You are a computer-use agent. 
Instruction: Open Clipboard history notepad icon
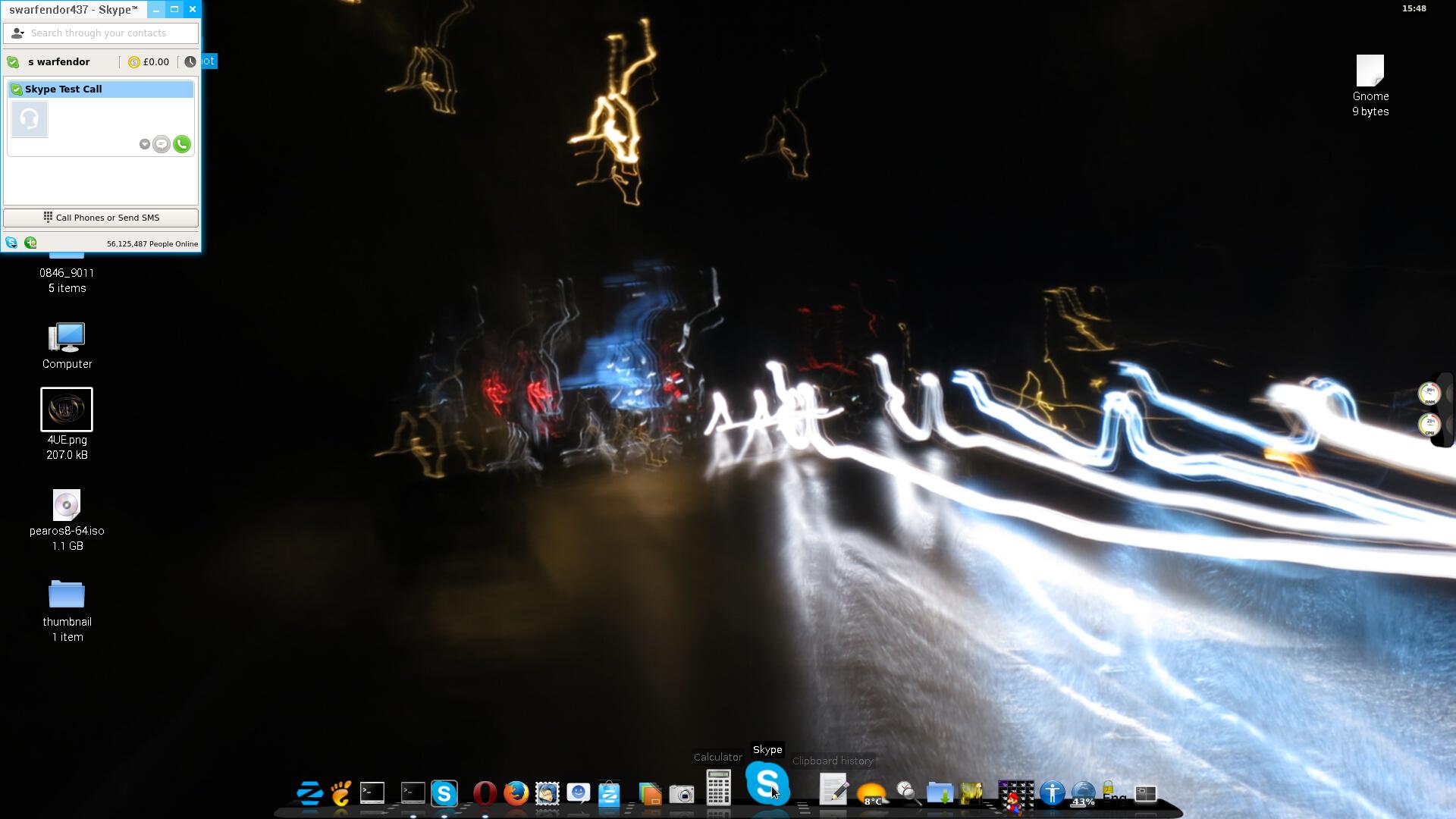(x=833, y=790)
